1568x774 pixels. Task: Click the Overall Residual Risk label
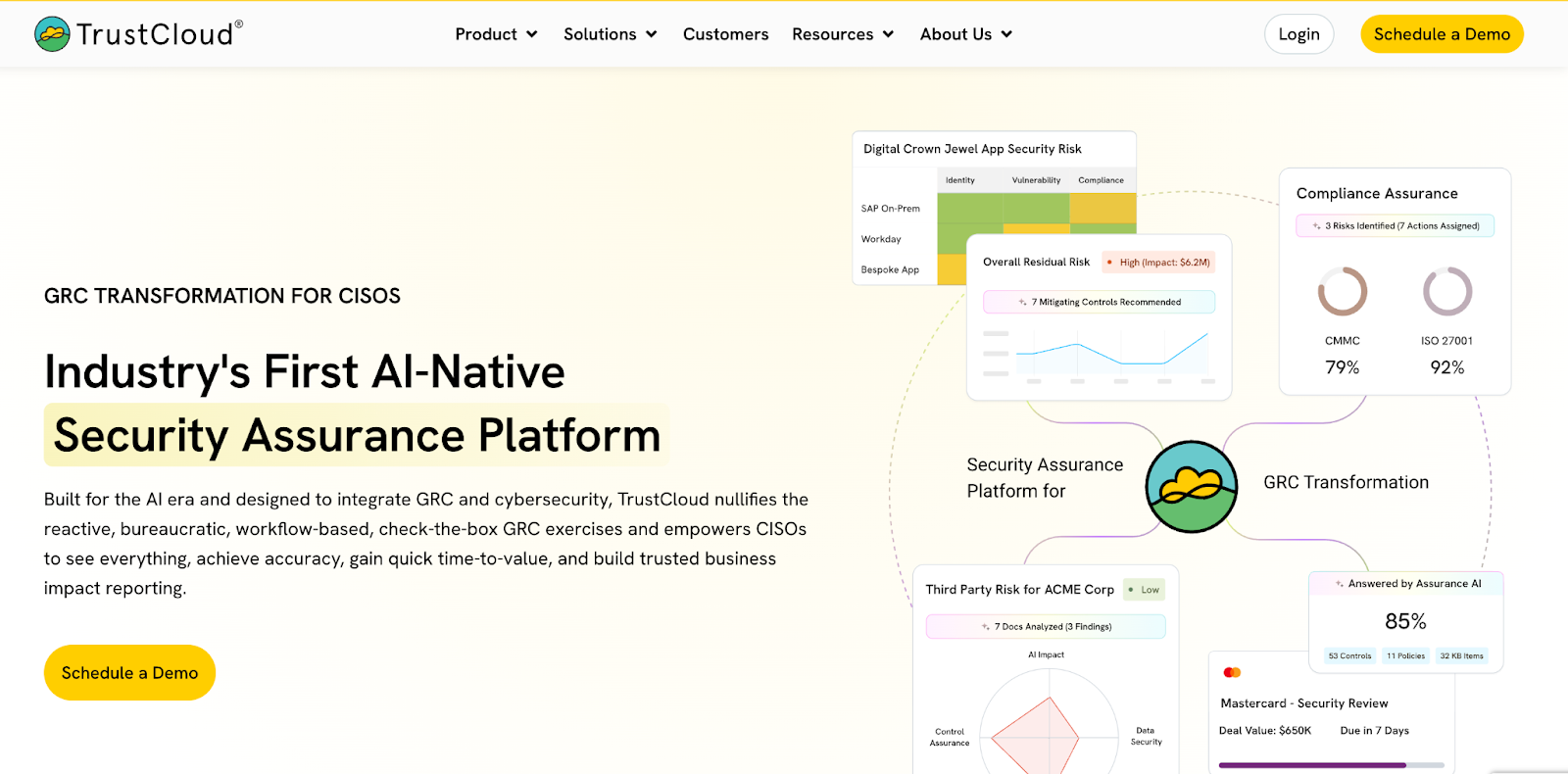point(1036,262)
